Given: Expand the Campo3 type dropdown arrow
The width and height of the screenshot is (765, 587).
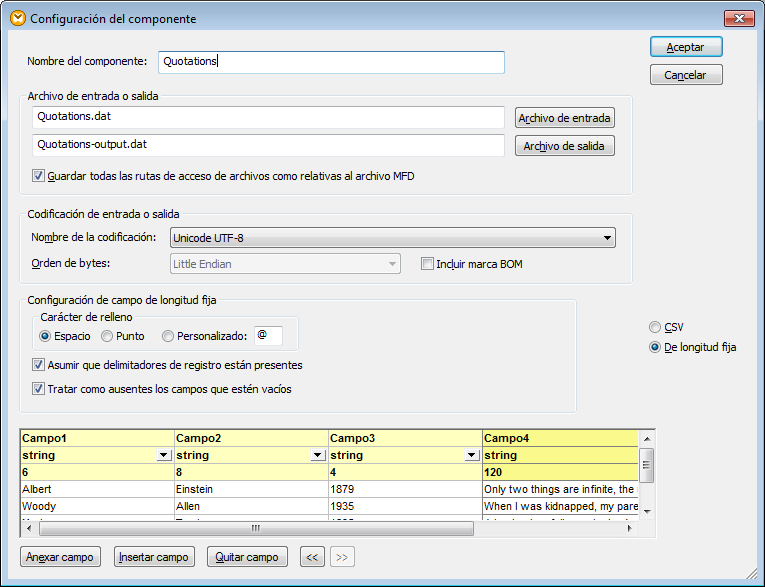Looking at the screenshot, I should click(x=472, y=456).
